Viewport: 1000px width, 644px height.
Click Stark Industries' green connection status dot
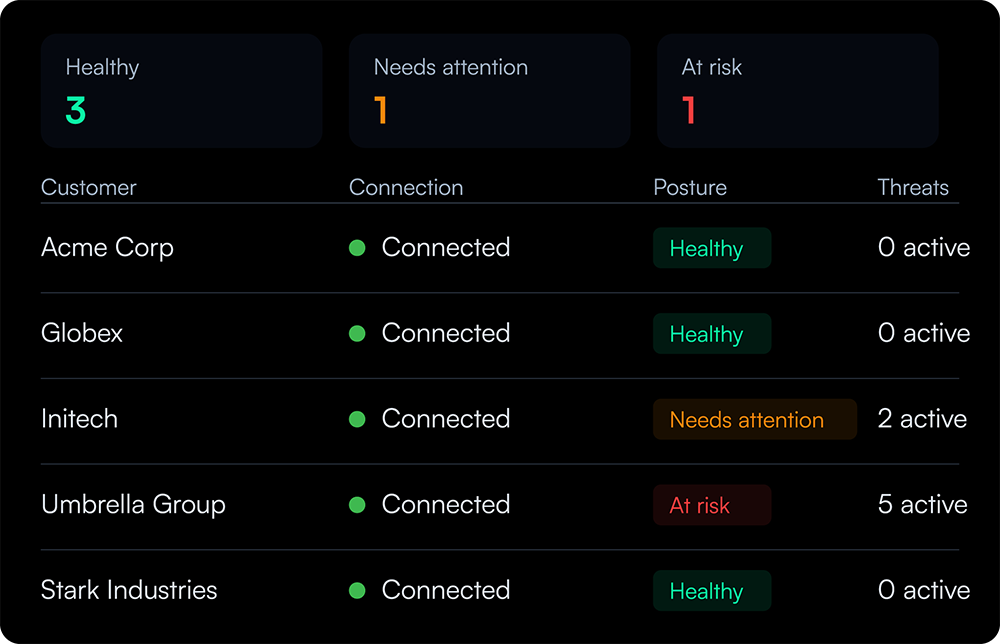[x=357, y=590]
